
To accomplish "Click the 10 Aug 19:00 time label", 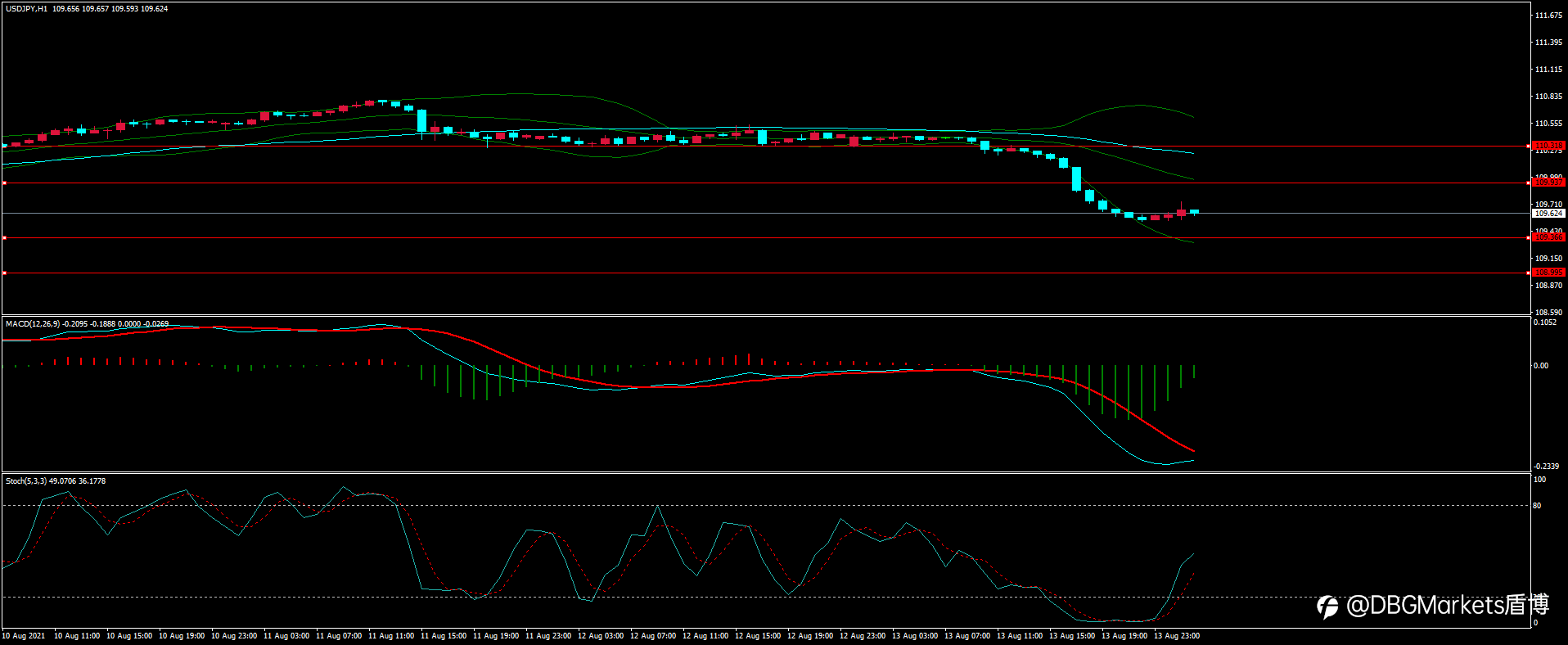I will [x=182, y=636].
